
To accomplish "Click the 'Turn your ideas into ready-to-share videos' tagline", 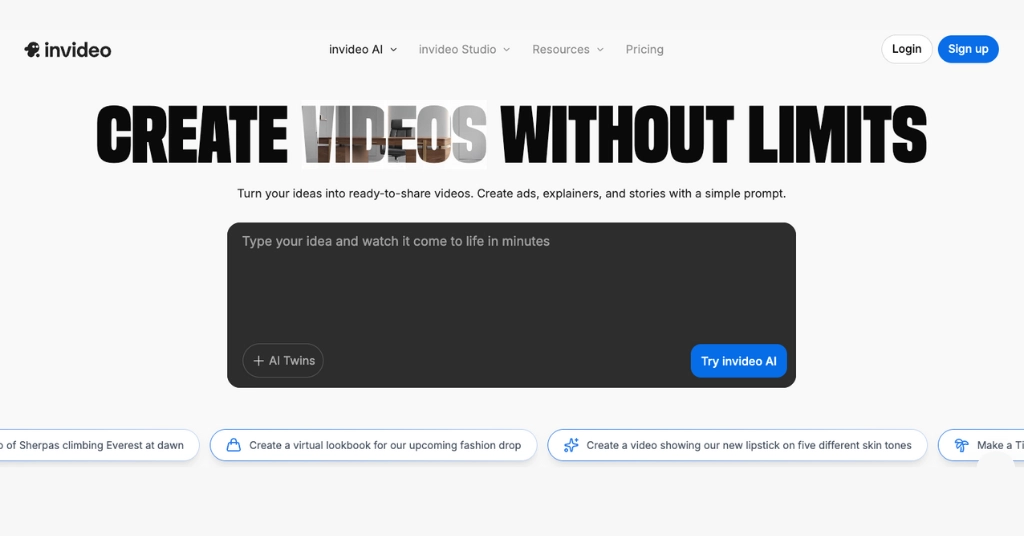I will click(x=511, y=194).
